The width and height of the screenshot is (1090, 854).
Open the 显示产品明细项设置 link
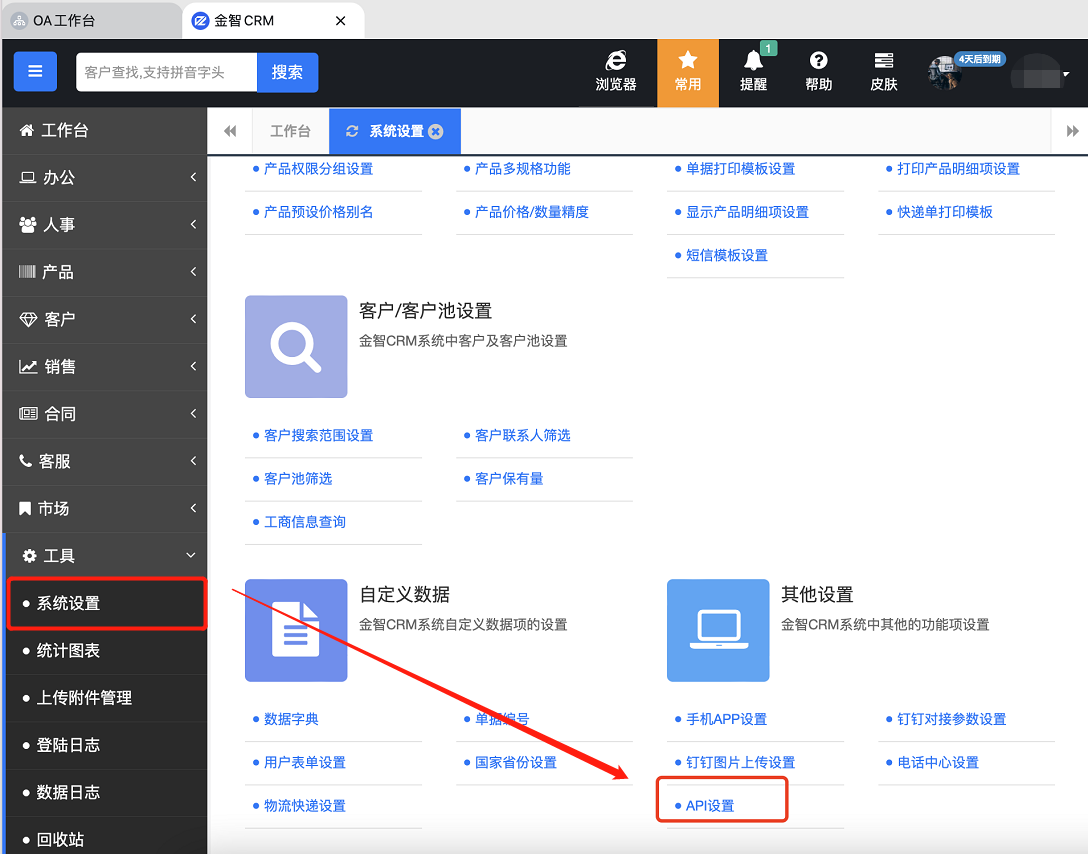[747, 211]
